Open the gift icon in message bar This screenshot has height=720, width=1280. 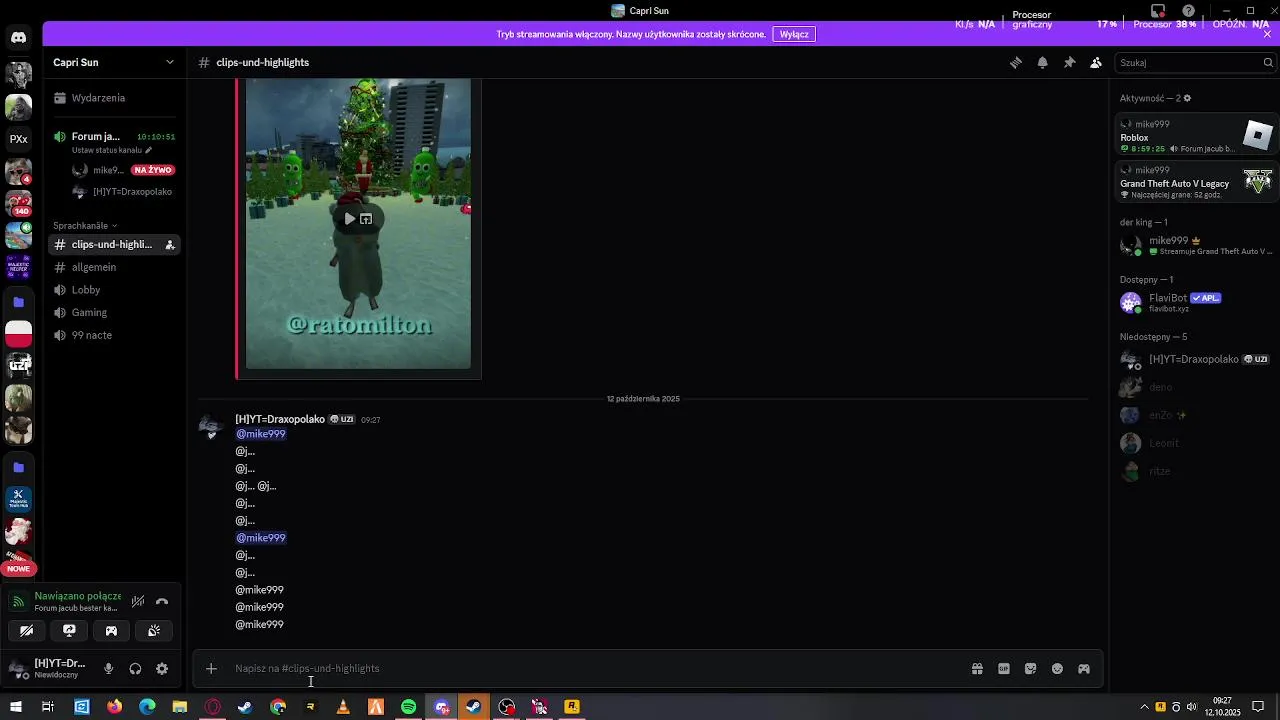pos(977,669)
